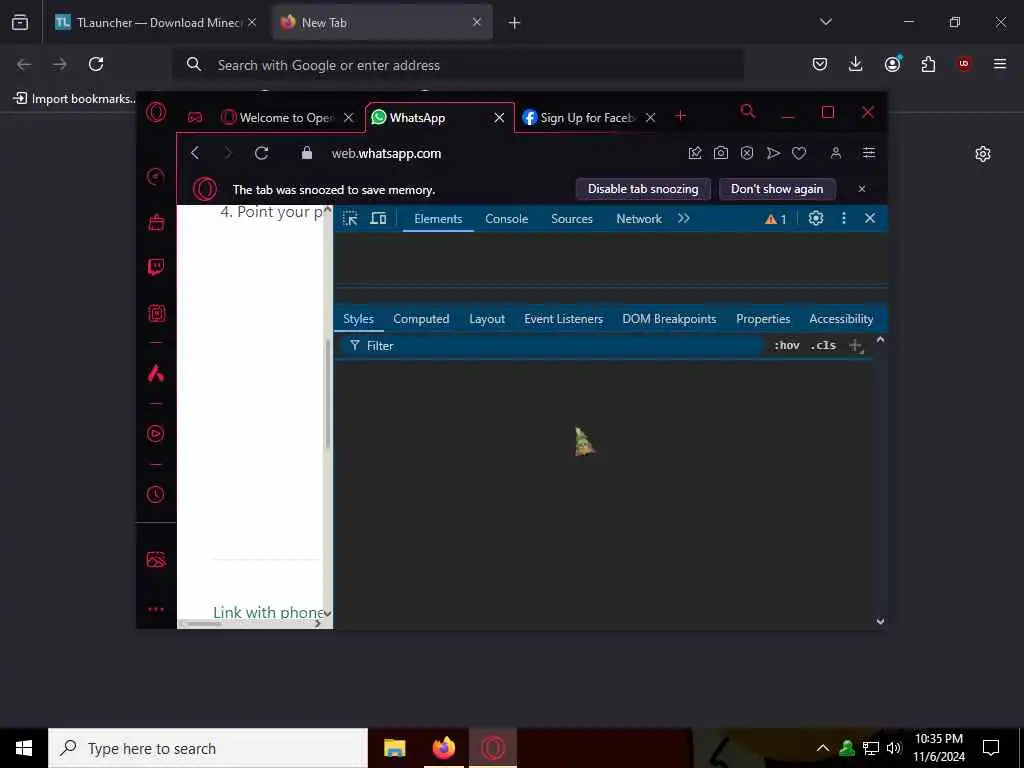Open Firefox list all tabs dropdown
The height and width of the screenshot is (768, 1024).
826,22
